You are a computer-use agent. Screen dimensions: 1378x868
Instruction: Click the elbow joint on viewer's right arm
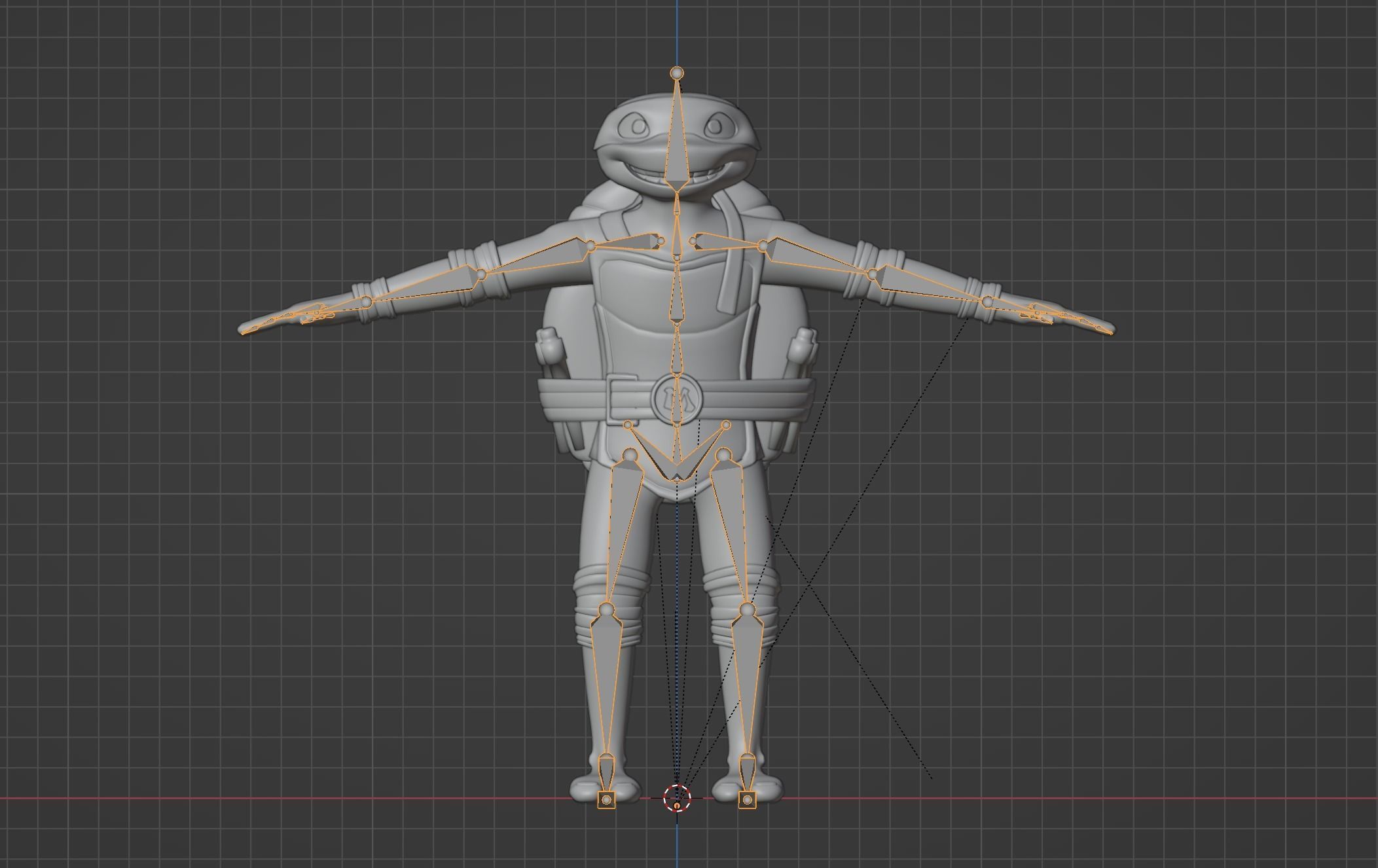873,274
